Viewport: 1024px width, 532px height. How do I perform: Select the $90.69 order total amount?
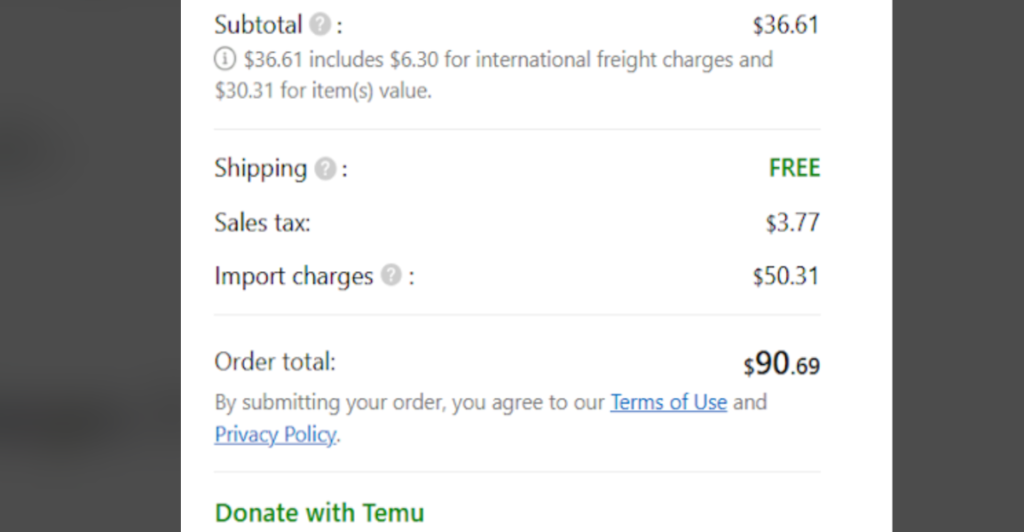pyautogui.click(x=782, y=364)
